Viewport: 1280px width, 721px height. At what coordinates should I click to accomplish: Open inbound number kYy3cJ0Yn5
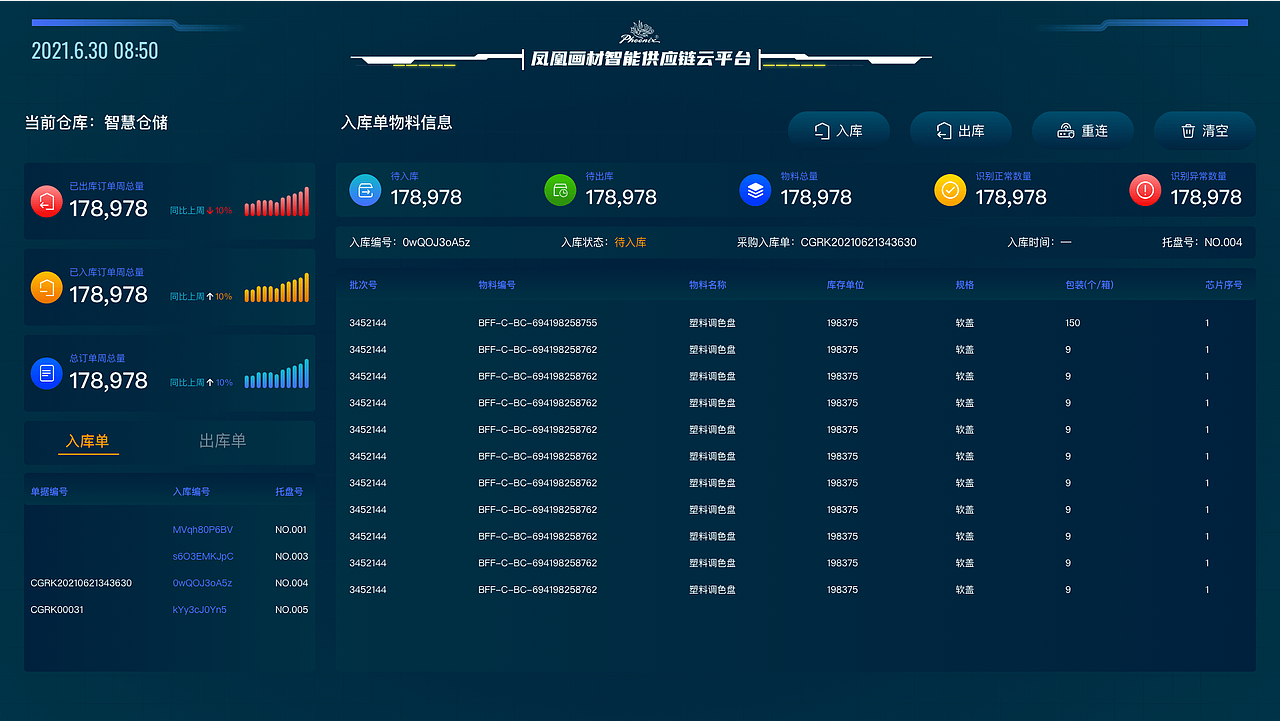pyautogui.click(x=200, y=610)
